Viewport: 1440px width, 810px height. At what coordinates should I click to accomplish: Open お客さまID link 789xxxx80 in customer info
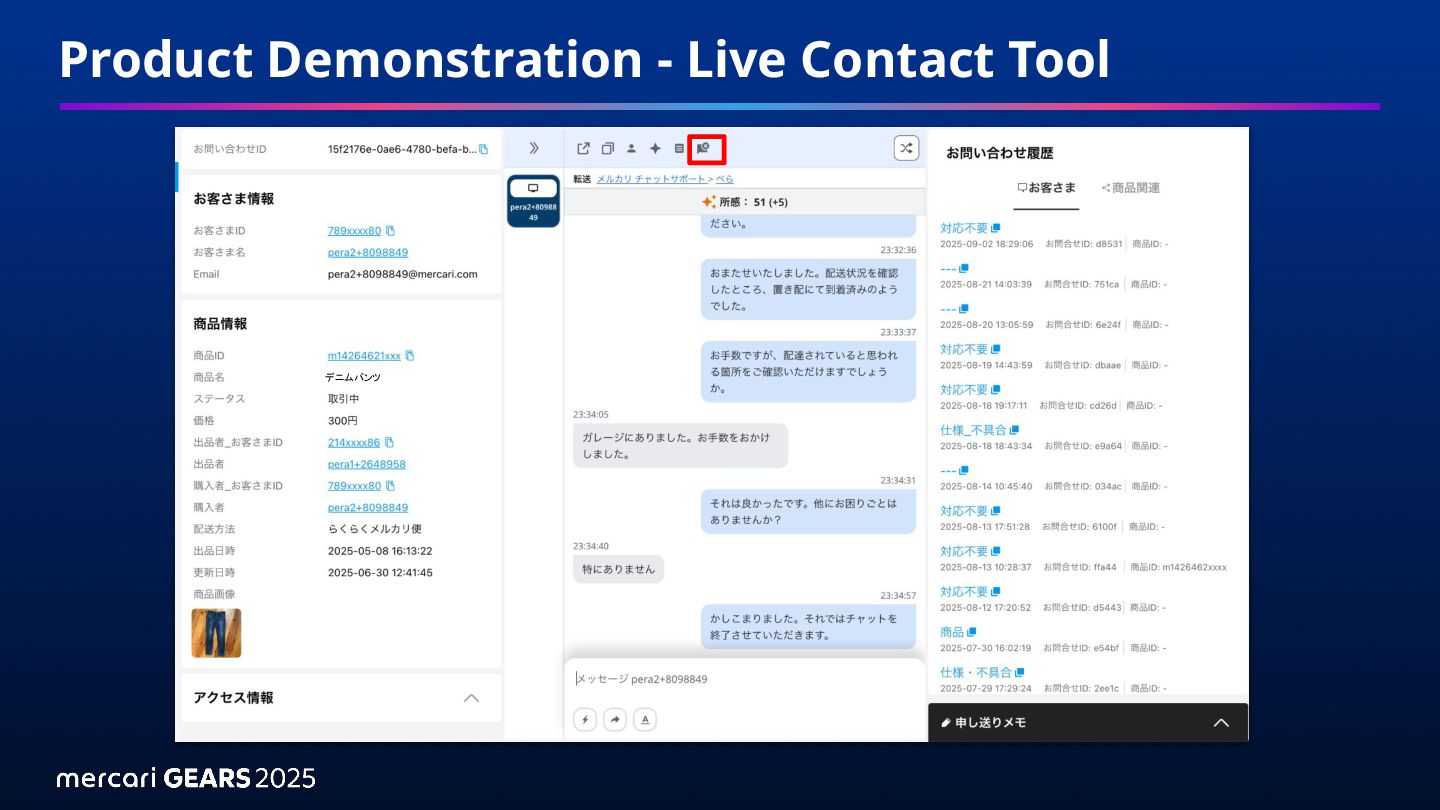pos(354,231)
